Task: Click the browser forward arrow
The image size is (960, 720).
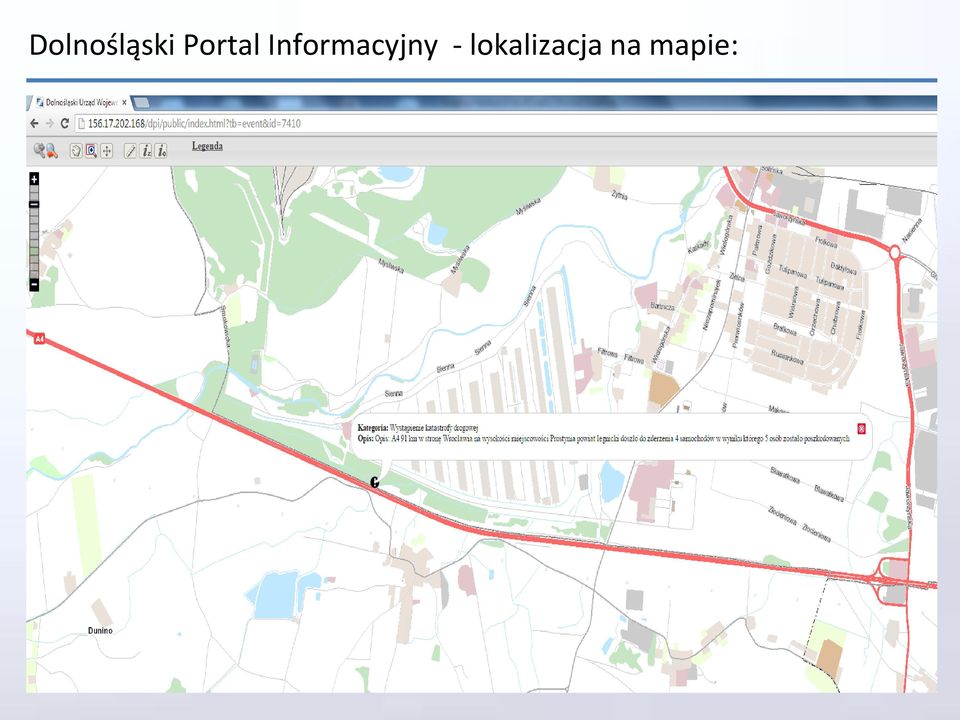Action: (x=50, y=123)
